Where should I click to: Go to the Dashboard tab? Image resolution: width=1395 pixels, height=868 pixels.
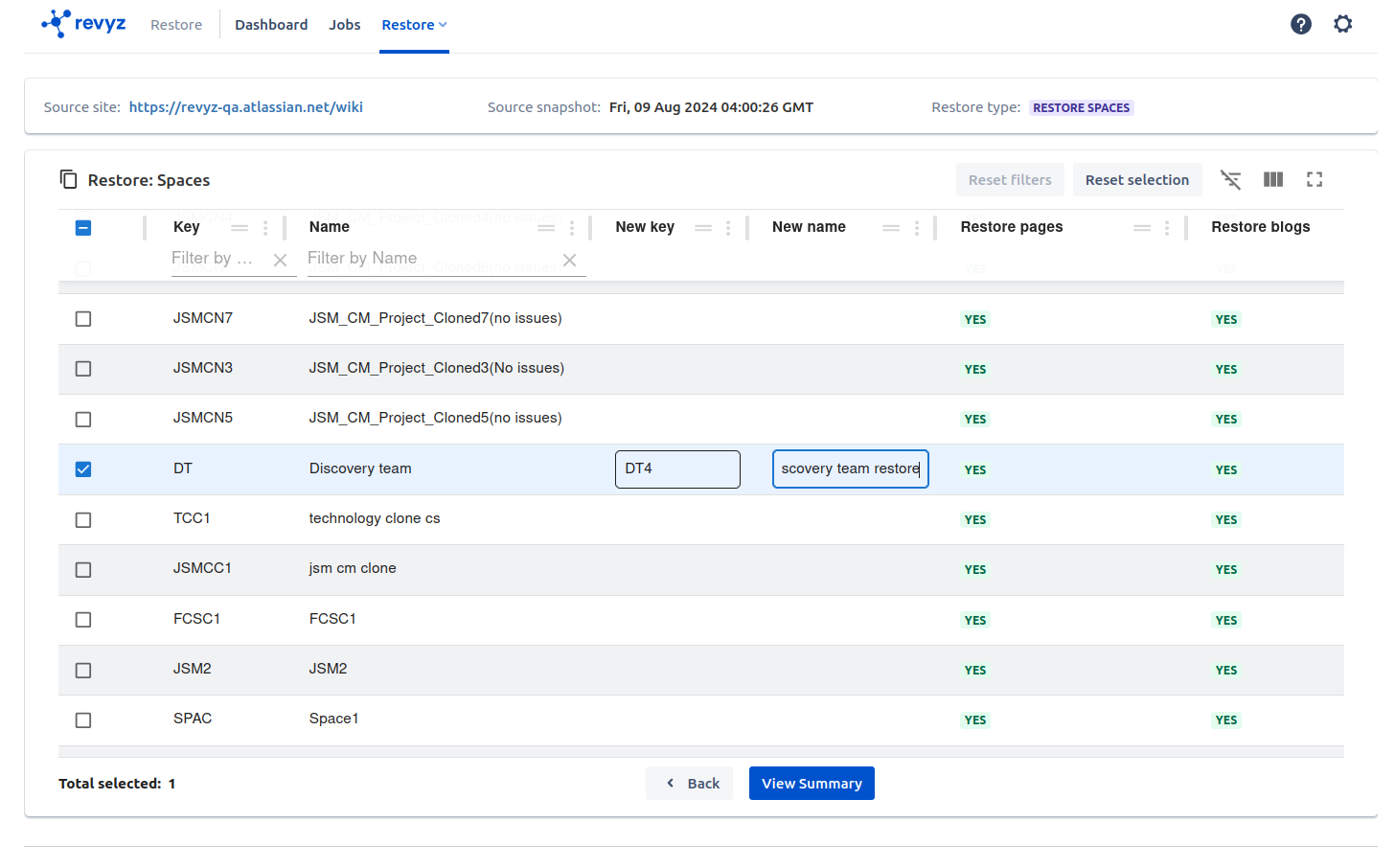[x=271, y=25]
